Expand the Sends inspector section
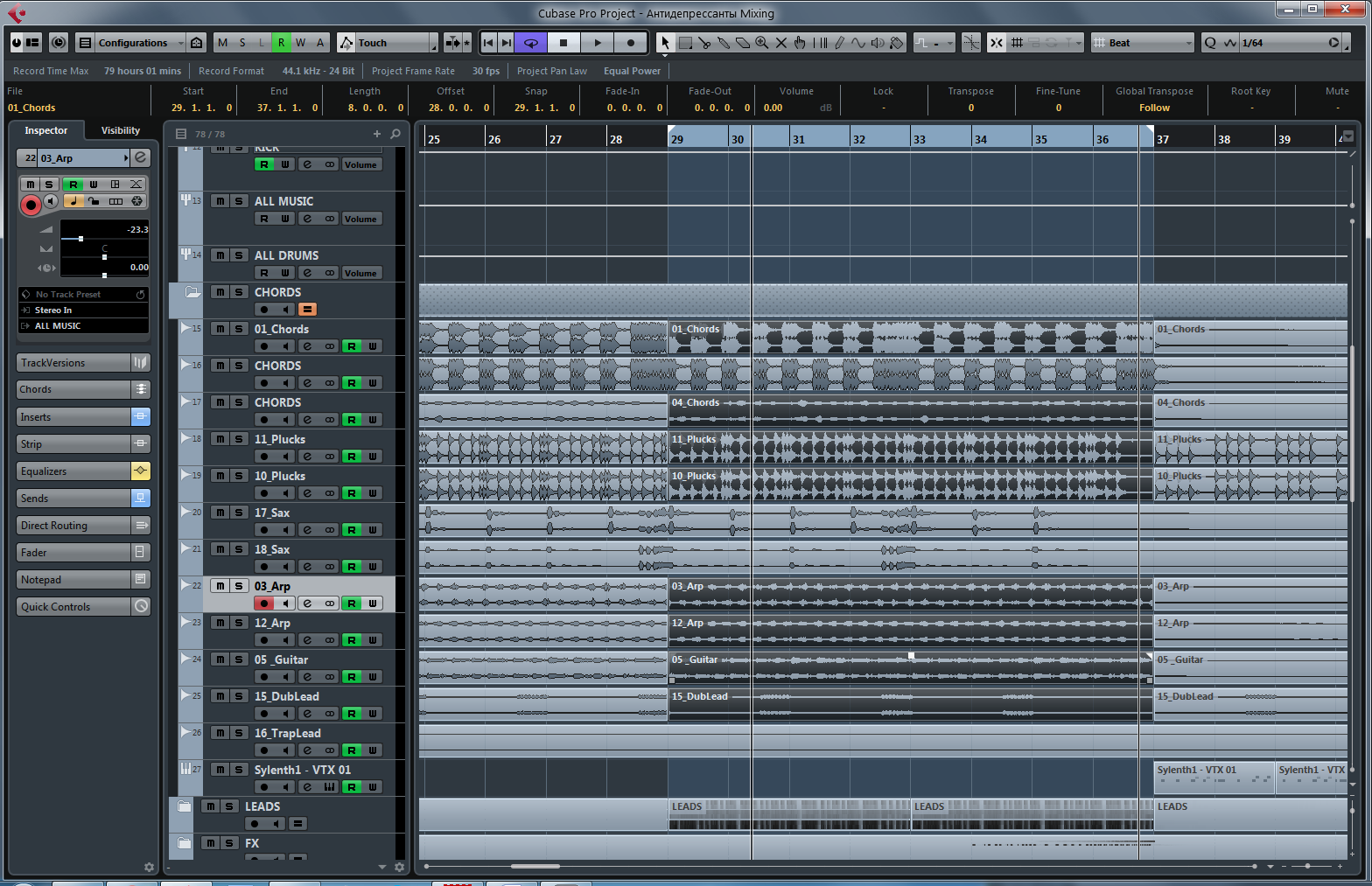Screen dimensions: 1372x886 (83, 499)
